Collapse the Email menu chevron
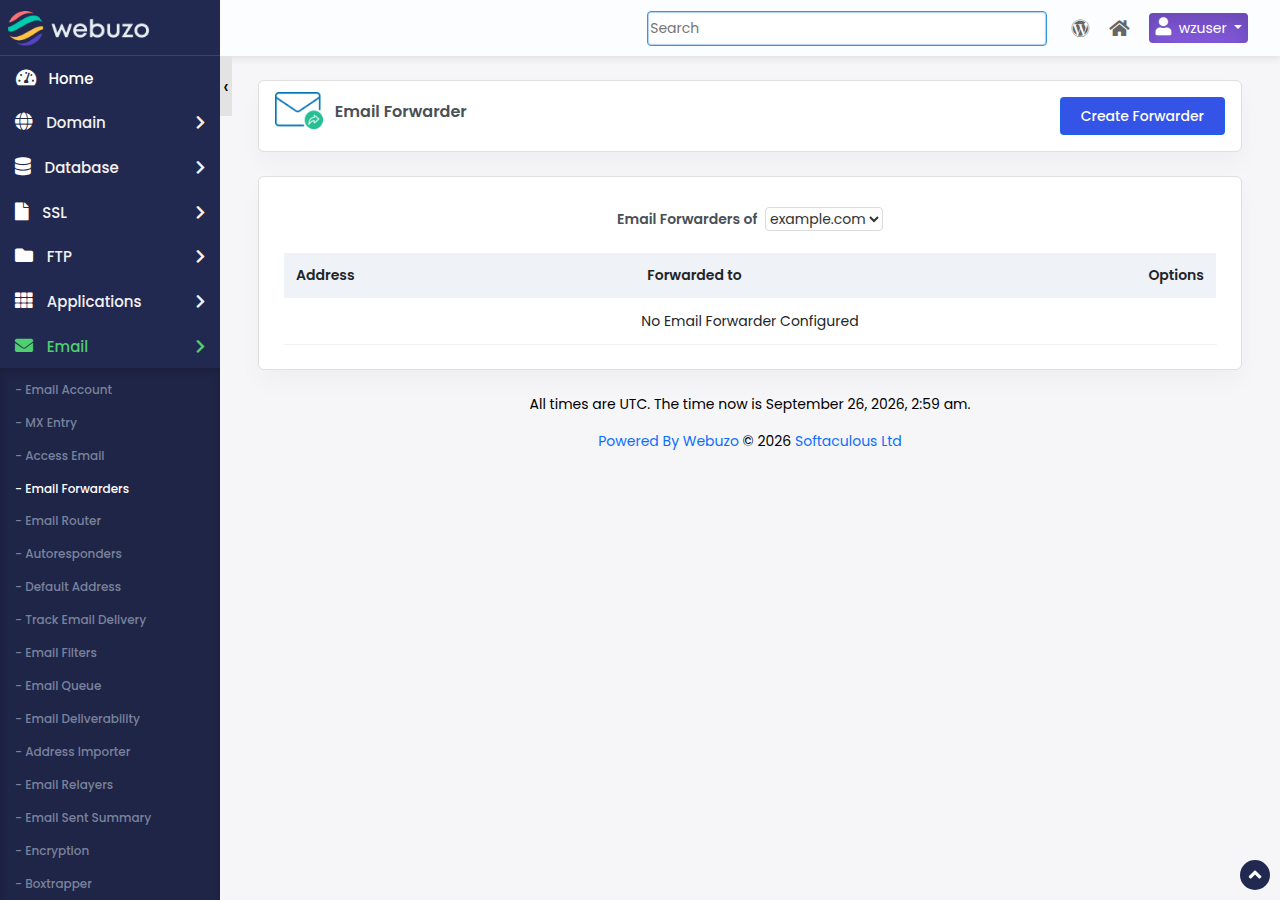Viewport: 1280px width, 900px height. (200, 346)
